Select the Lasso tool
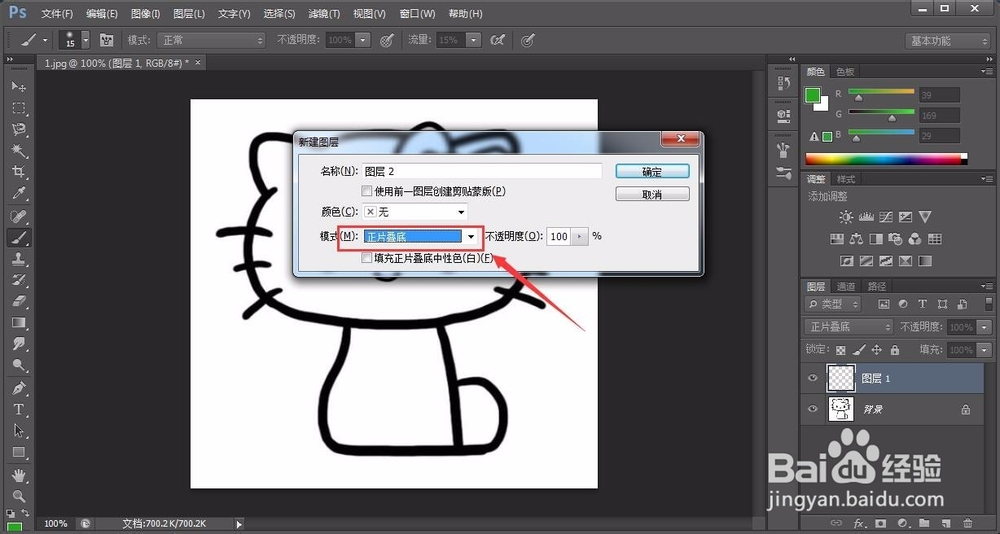 click(18, 130)
